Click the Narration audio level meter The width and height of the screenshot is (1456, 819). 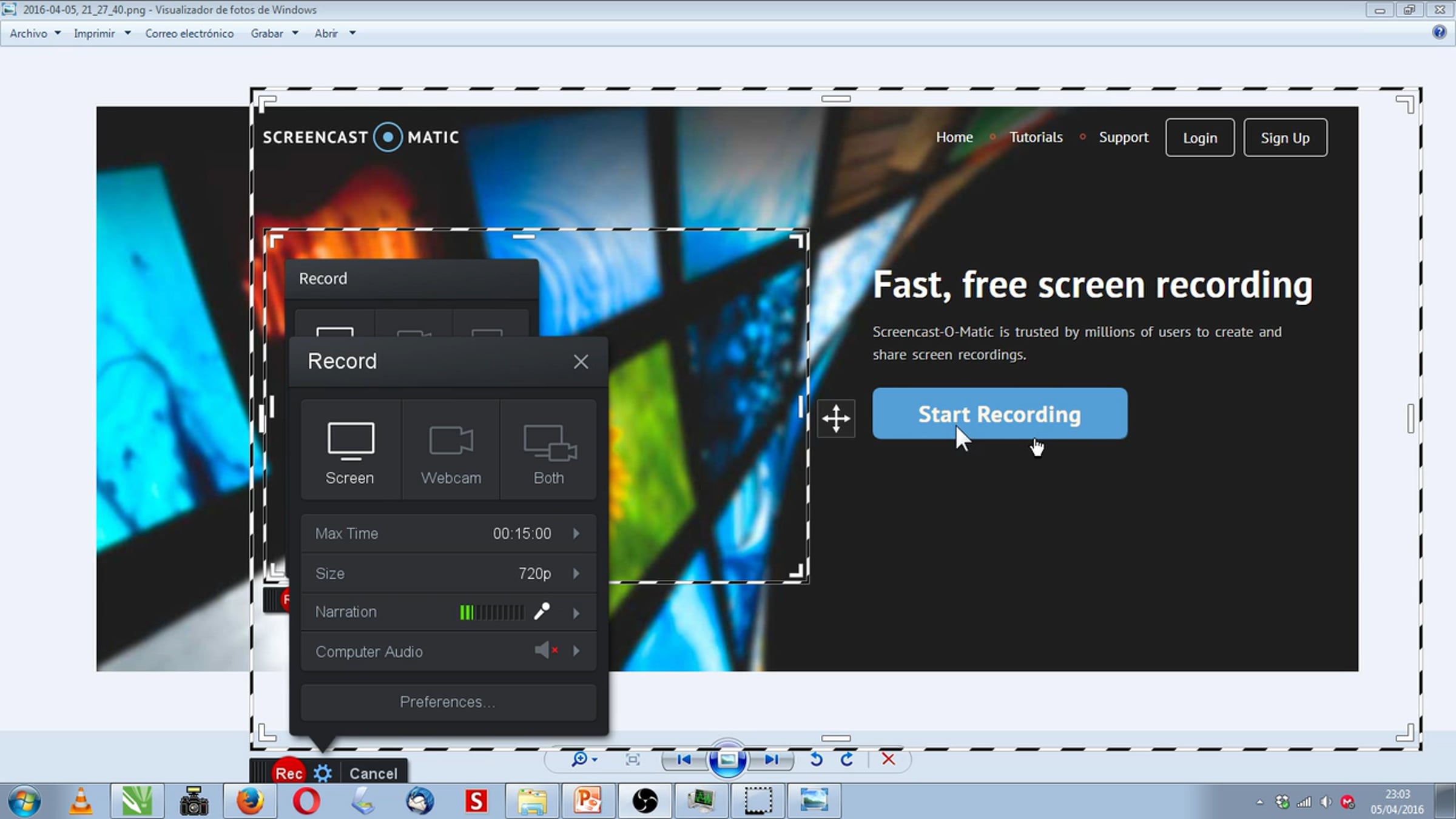tap(492, 612)
